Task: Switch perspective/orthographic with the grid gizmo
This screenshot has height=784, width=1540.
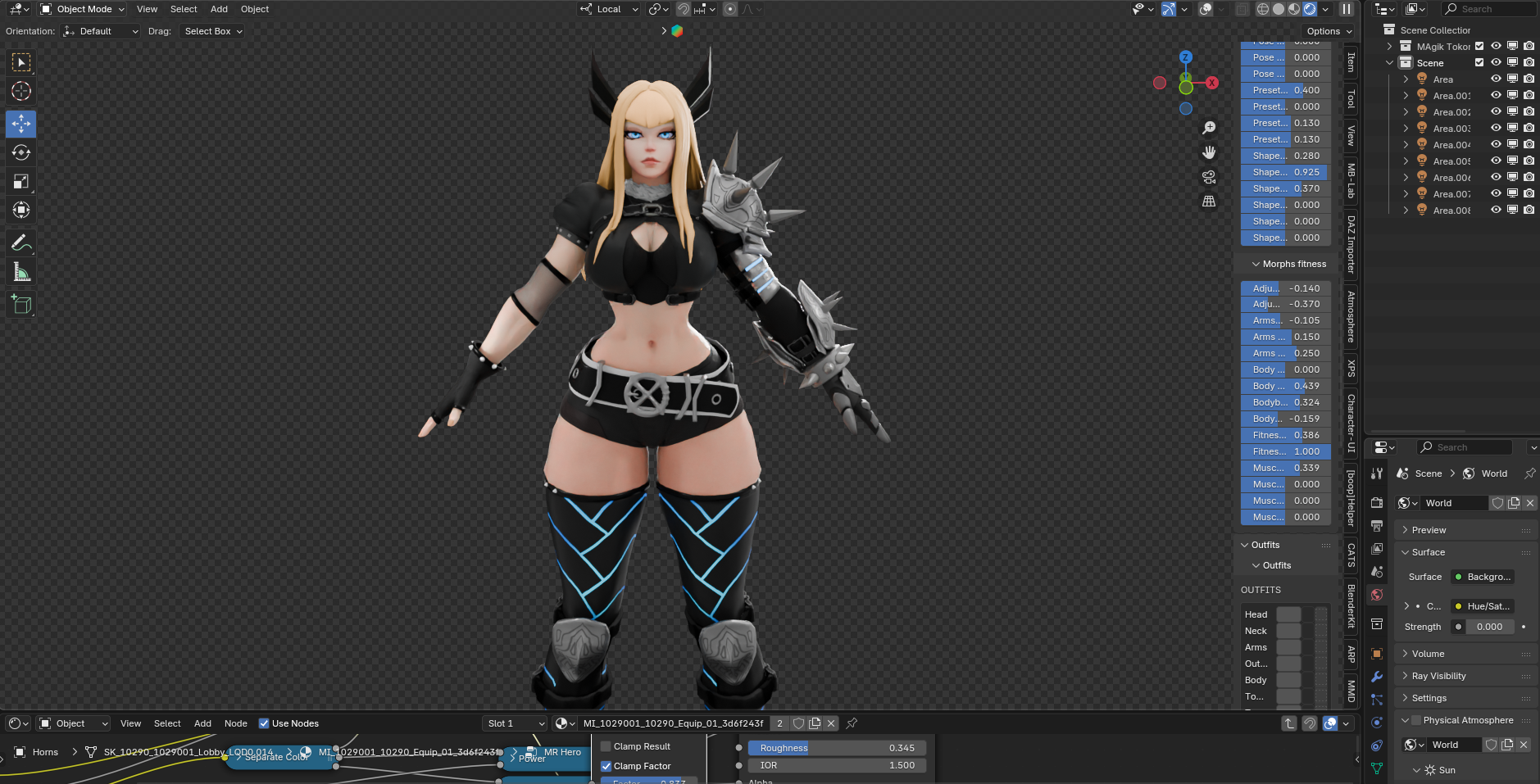Action: [1209, 202]
